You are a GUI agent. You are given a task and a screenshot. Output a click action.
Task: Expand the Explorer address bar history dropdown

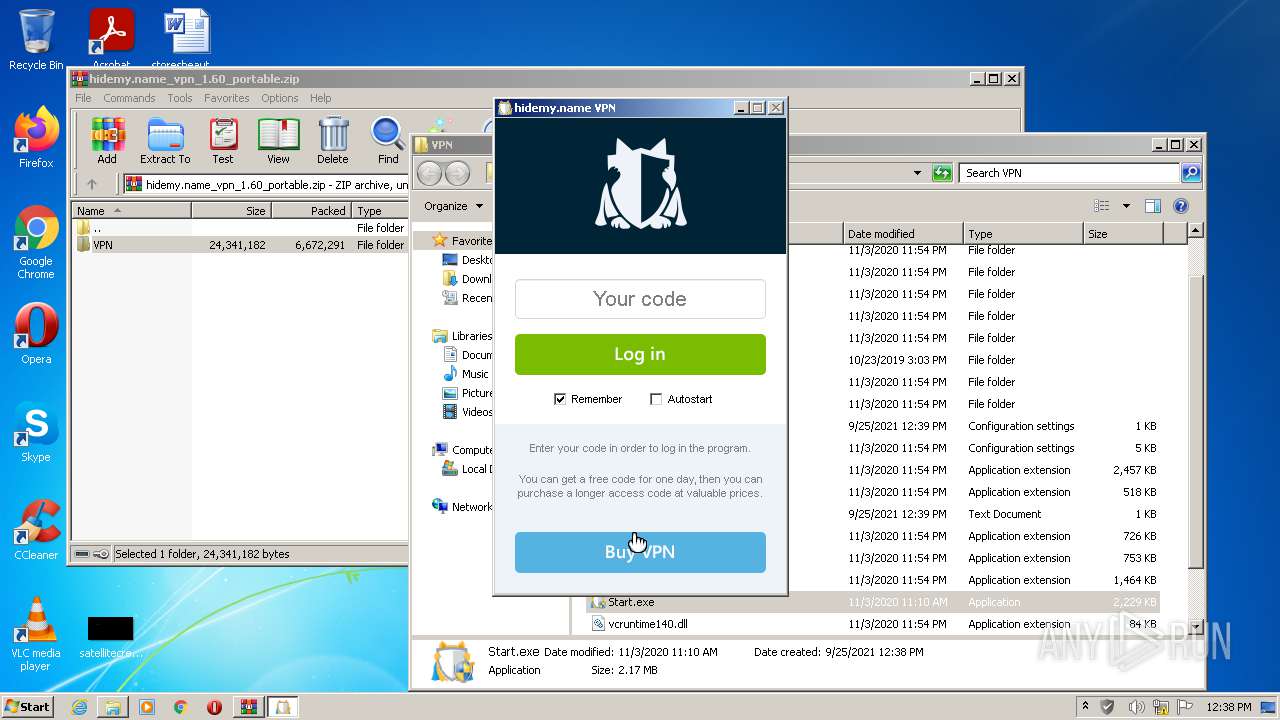pyautogui.click(x=917, y=173)
